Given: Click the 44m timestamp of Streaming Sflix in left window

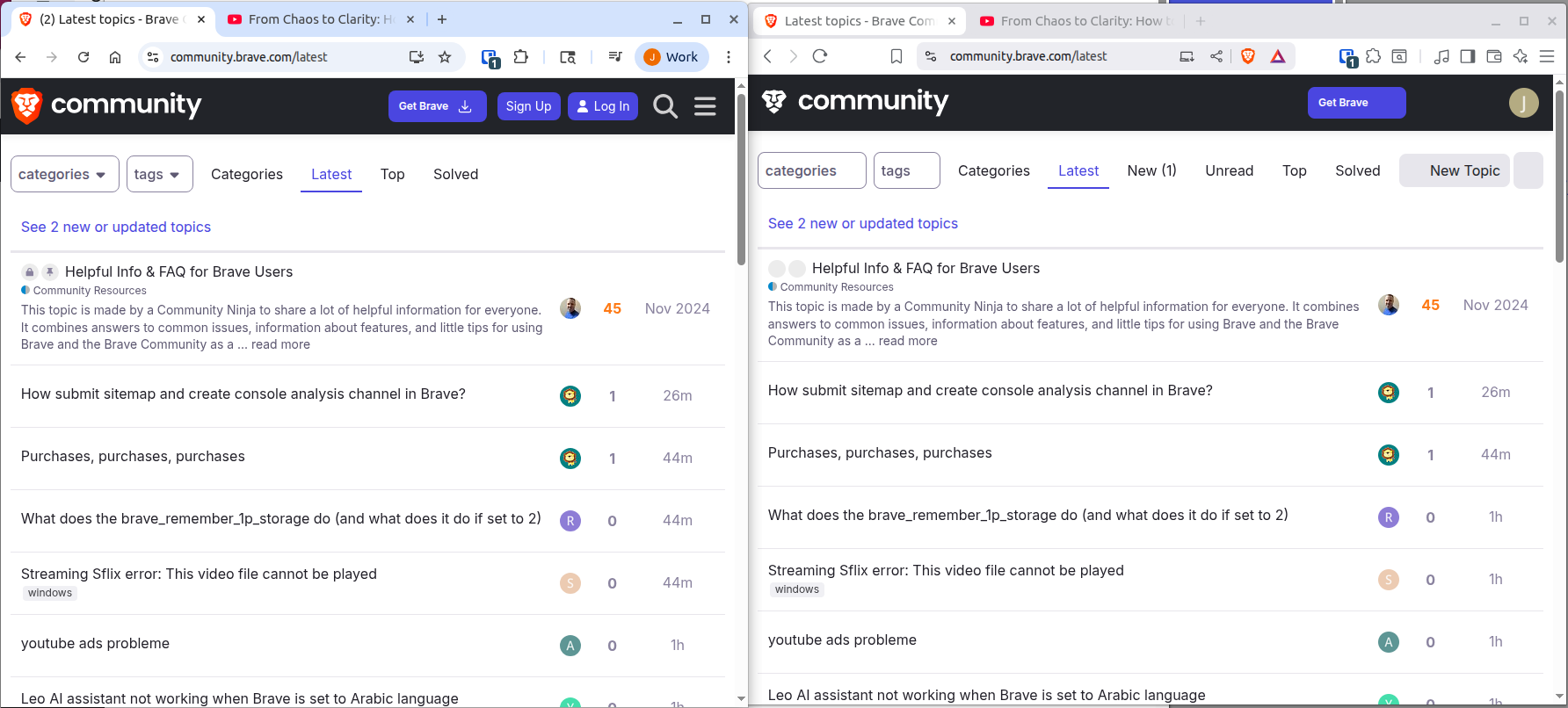Looking at the screenshot, I should 678,582.
